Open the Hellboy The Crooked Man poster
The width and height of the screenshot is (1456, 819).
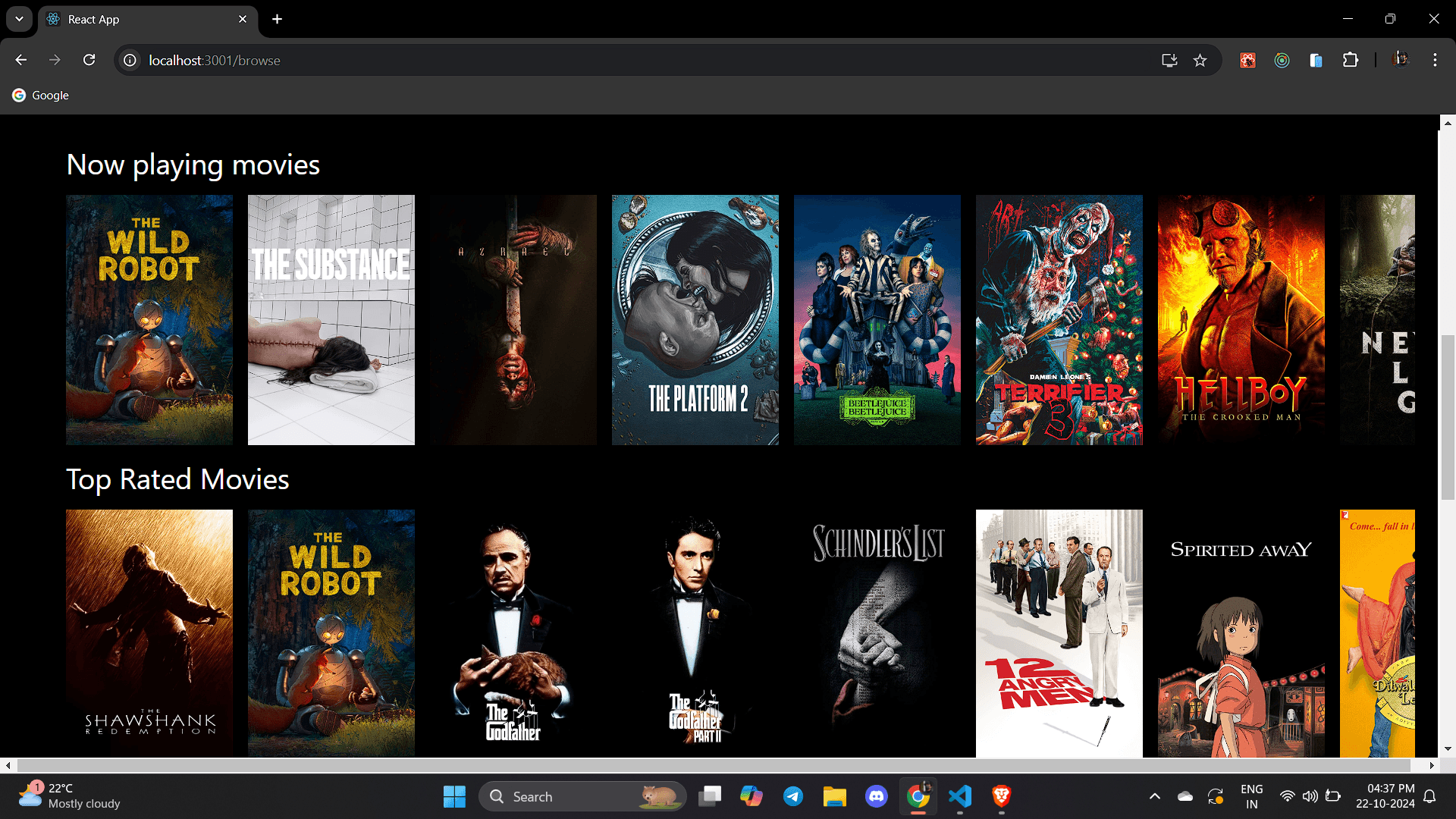1241,320
